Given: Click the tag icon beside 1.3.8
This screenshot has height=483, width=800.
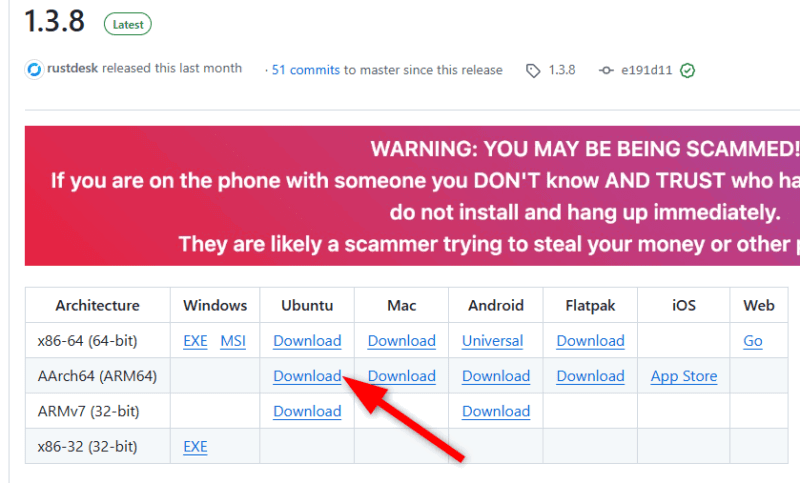Looking at the screenshot, I should click(532, 70).
